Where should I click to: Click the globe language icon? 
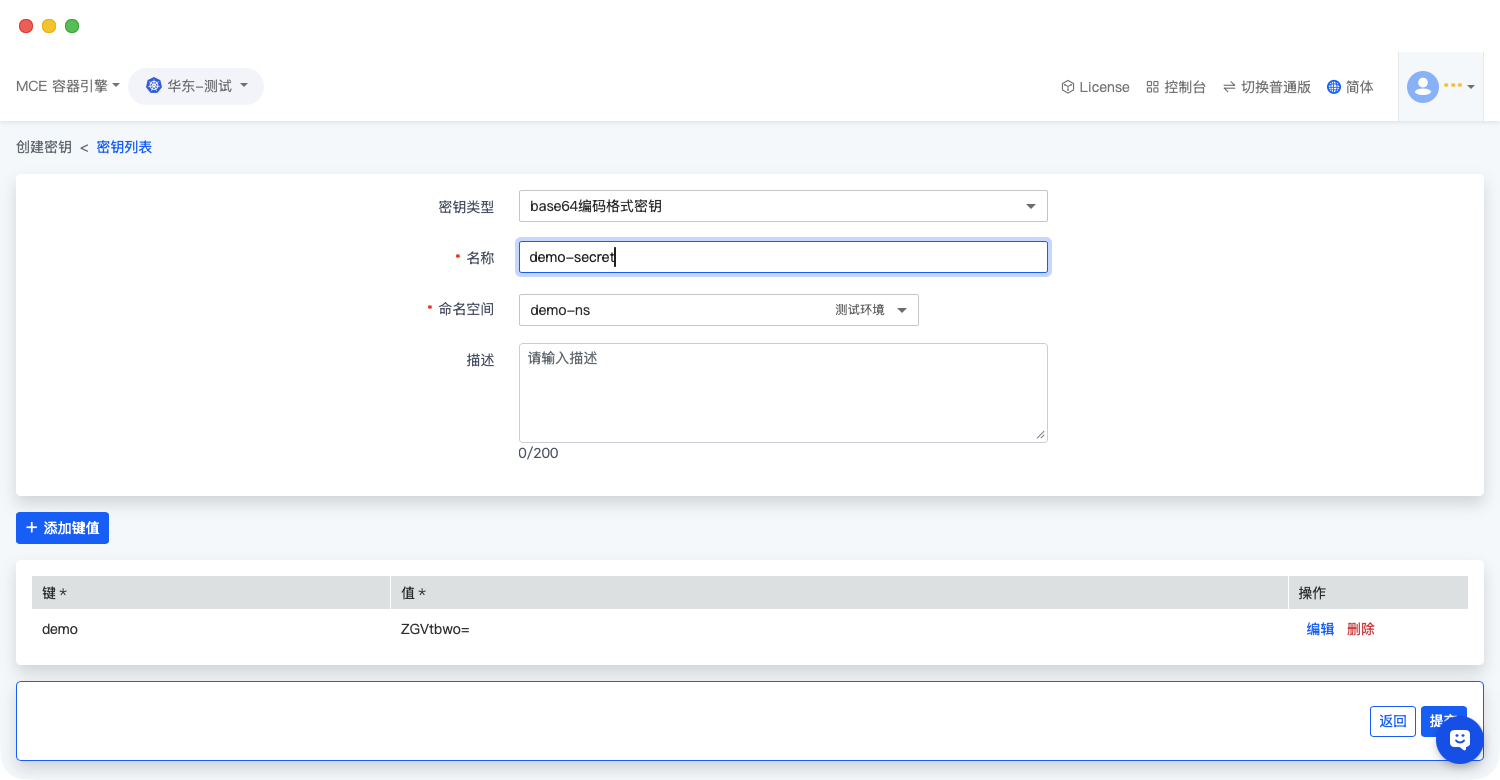point(1333,87)
